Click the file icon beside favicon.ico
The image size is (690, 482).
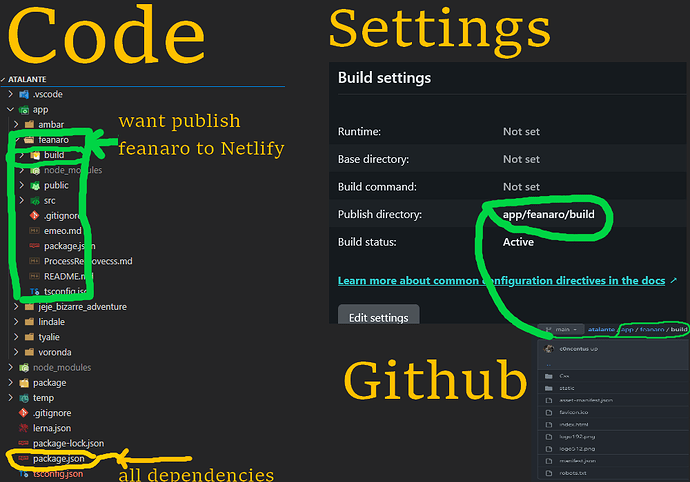(x=549, y=412)
